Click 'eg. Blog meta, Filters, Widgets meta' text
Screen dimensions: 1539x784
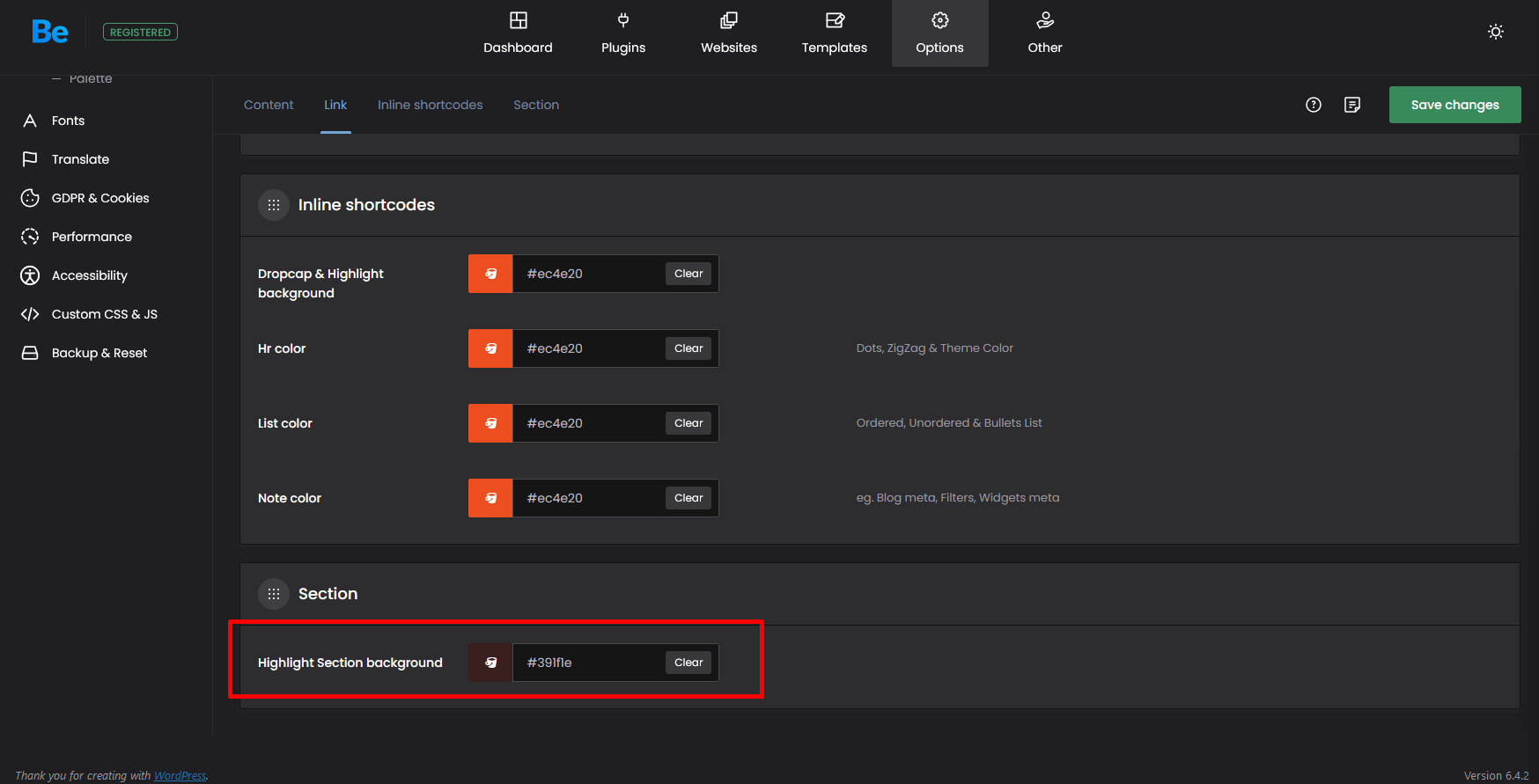click(958, 498)
